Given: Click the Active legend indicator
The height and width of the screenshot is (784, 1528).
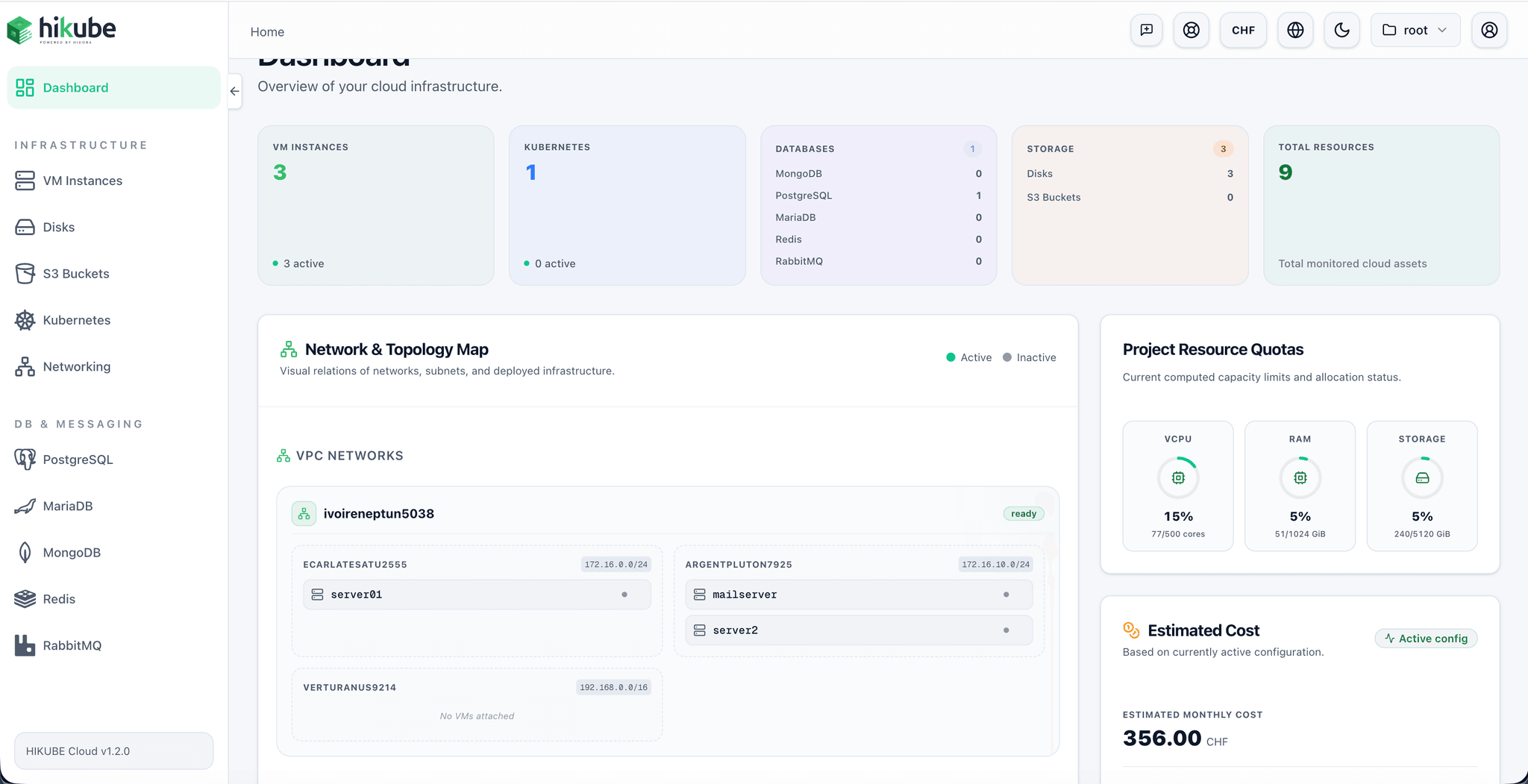Looking at the screenshot, I should point(968,357).
